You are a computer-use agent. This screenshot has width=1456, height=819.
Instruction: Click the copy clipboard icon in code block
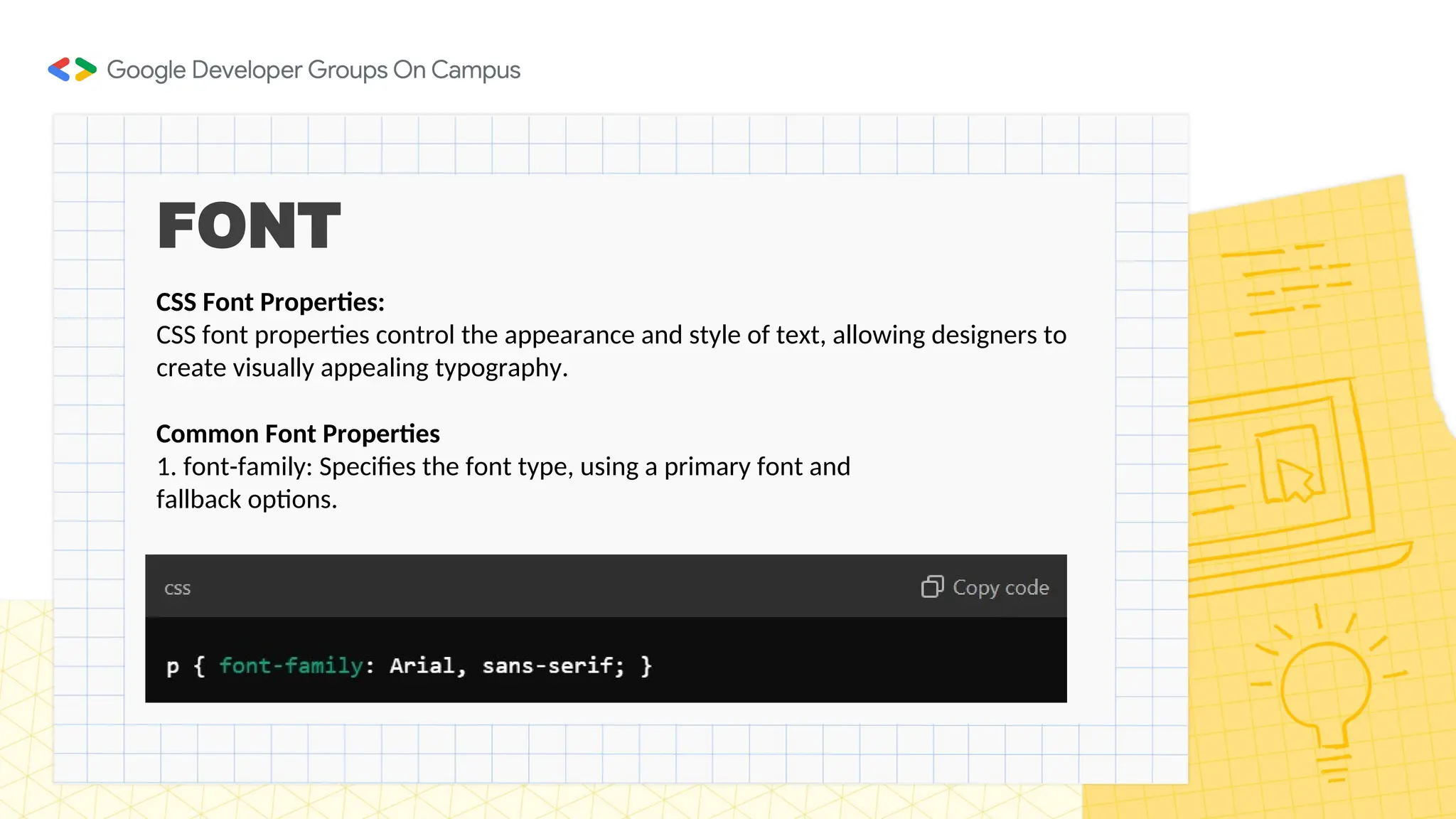(932, 587)
